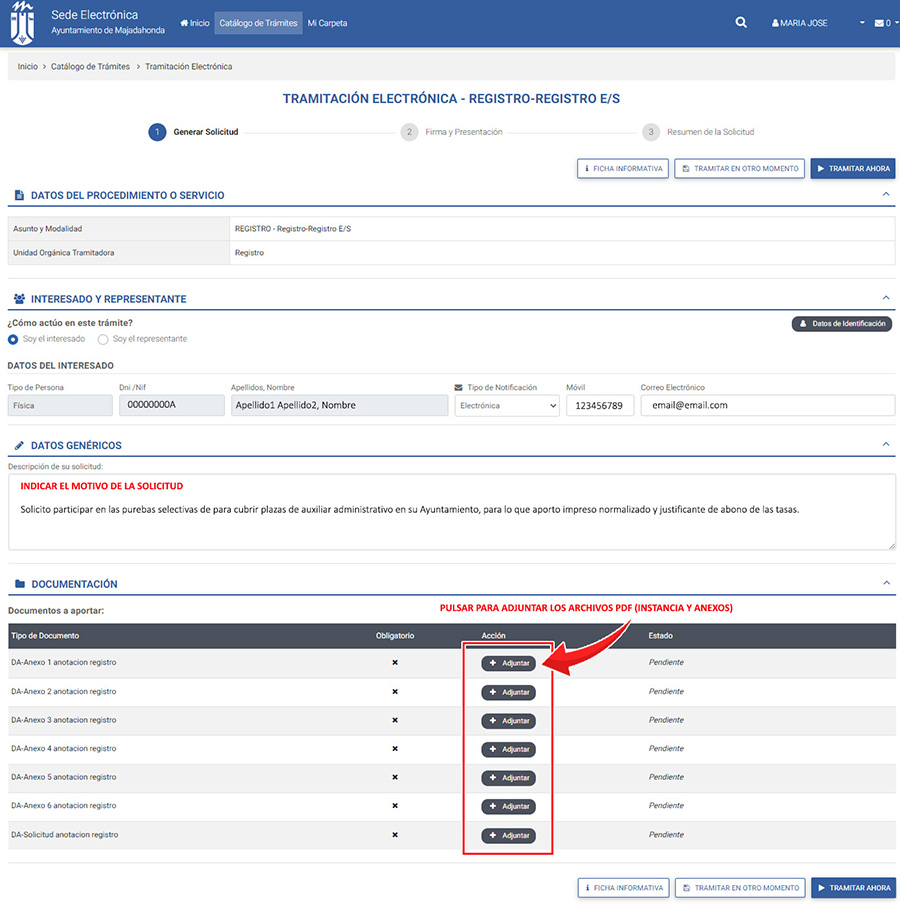This screenshot has height=904, width=900.
Task: Click the search magnifier icon in the header
Action: 740,22
